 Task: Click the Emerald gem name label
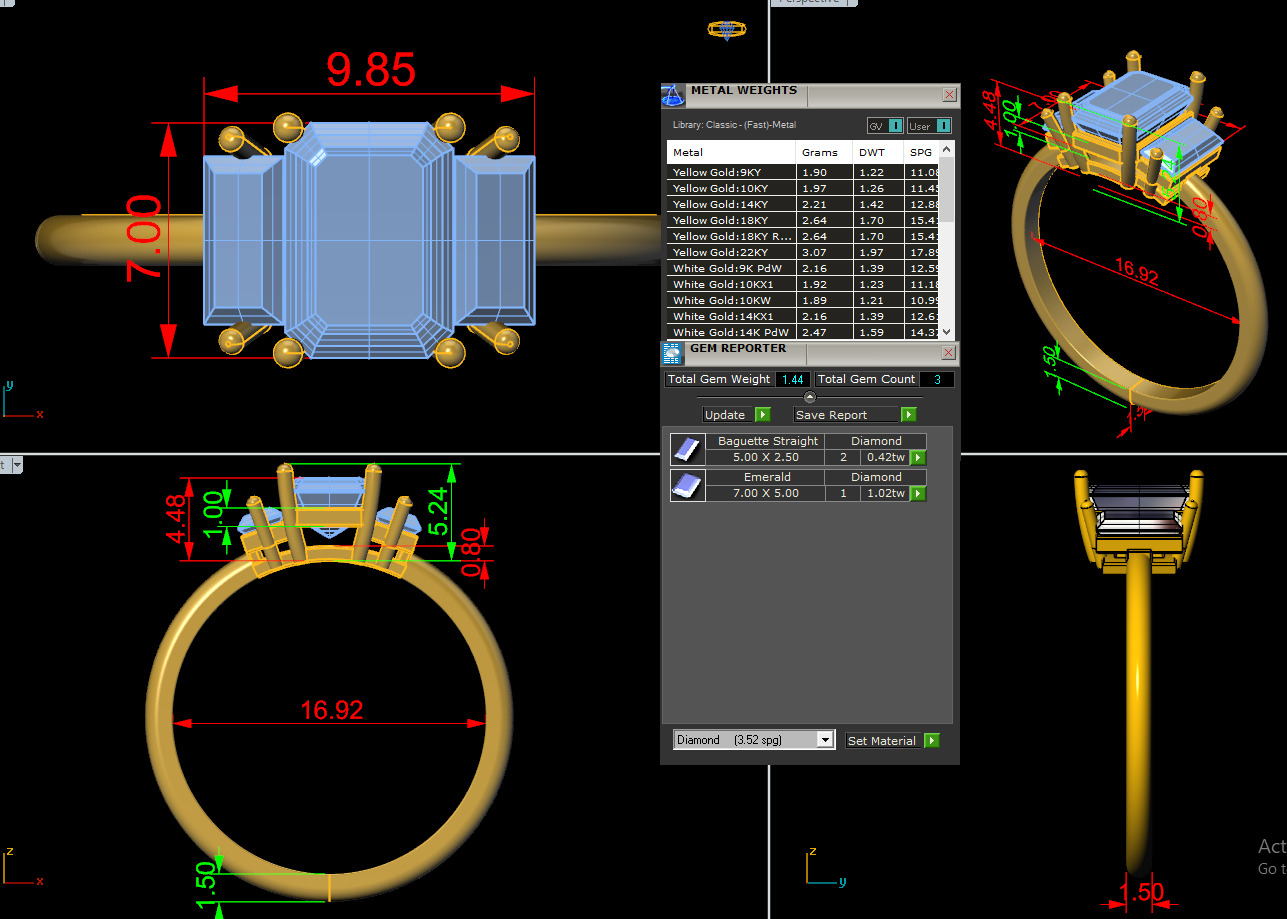(x=767, y=477)
